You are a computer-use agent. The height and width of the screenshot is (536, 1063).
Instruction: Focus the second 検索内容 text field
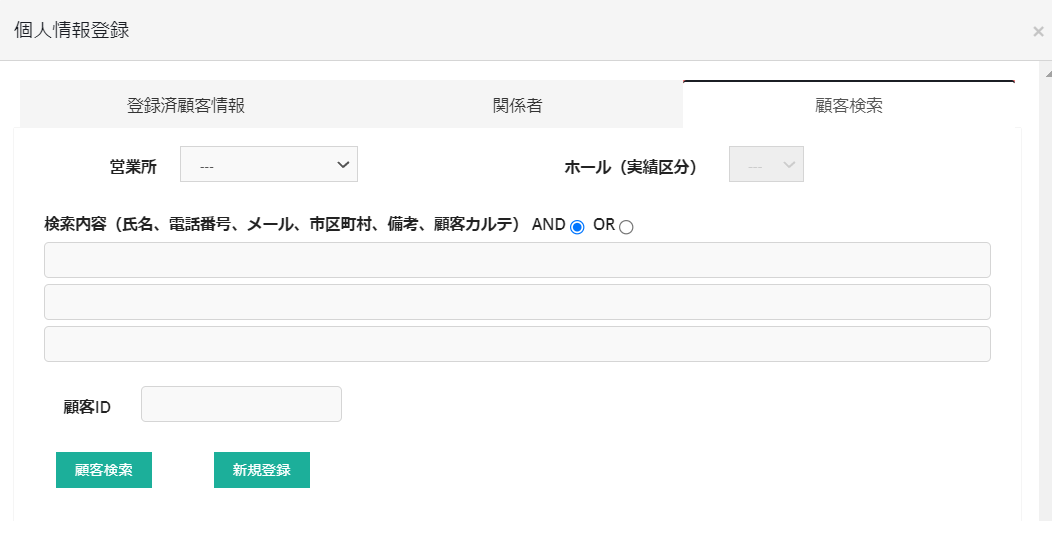point(517,302)
